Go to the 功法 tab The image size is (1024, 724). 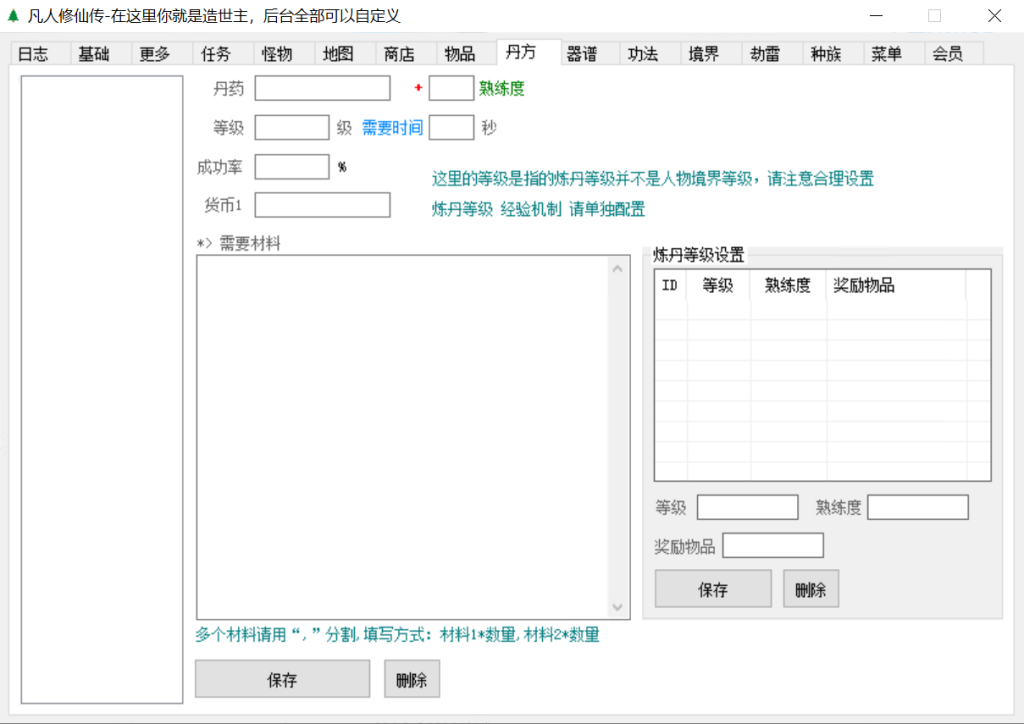coord(643,54)
